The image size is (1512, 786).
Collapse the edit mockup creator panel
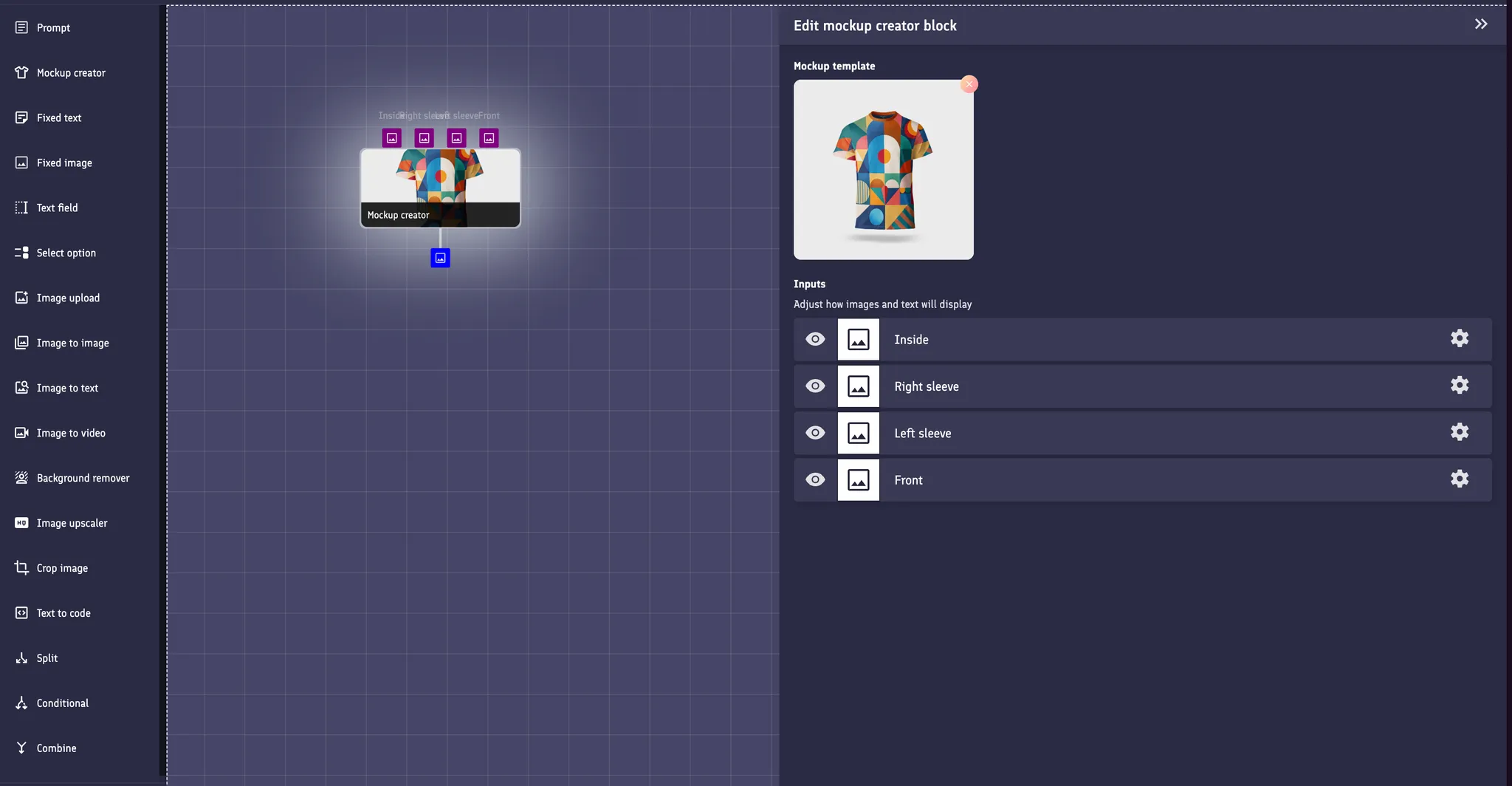coord(1481,24)
